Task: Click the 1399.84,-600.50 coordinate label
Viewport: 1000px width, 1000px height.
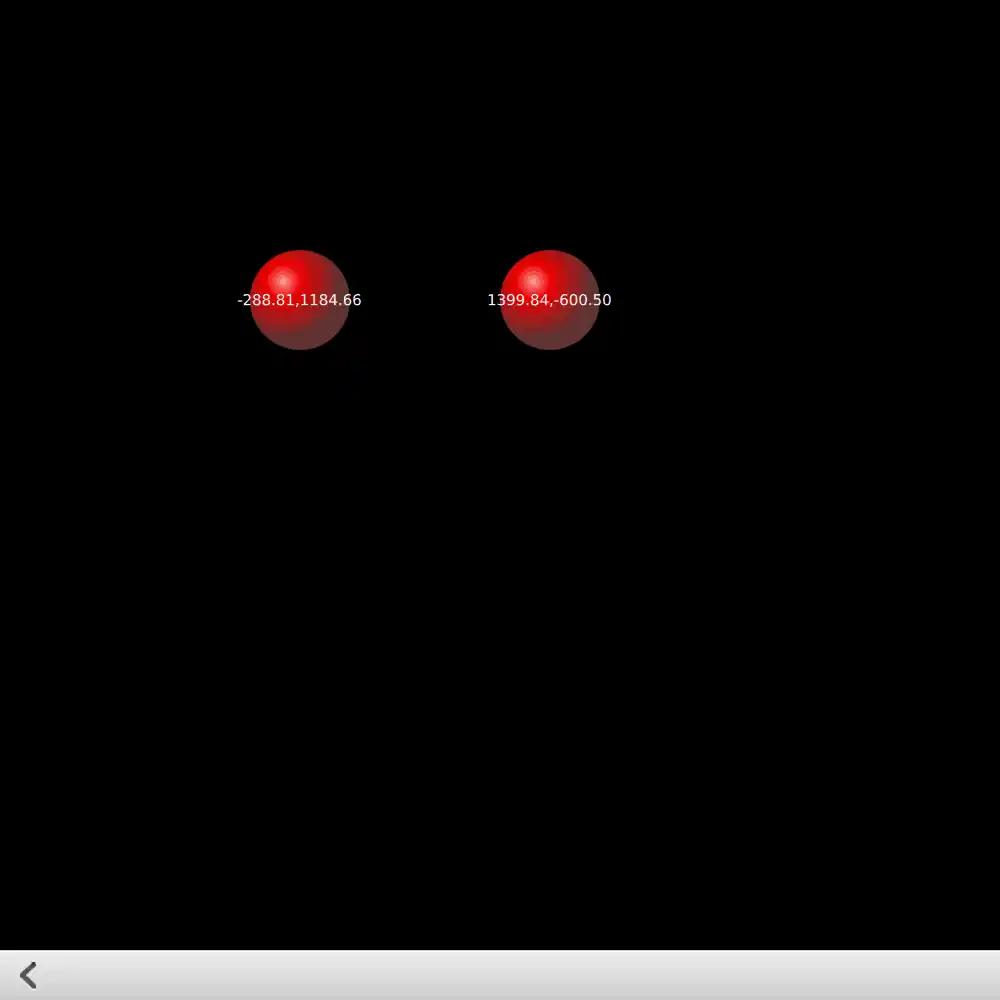Action: click(x=549, y=300)
